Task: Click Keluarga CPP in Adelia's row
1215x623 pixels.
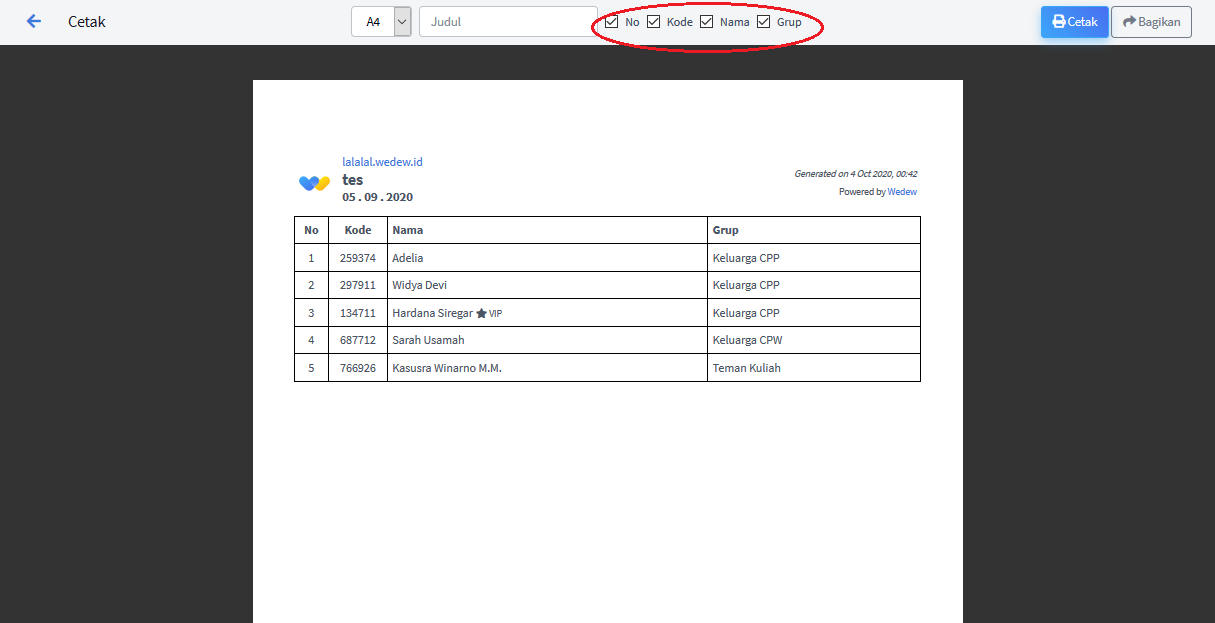Action: coord(746,258)
